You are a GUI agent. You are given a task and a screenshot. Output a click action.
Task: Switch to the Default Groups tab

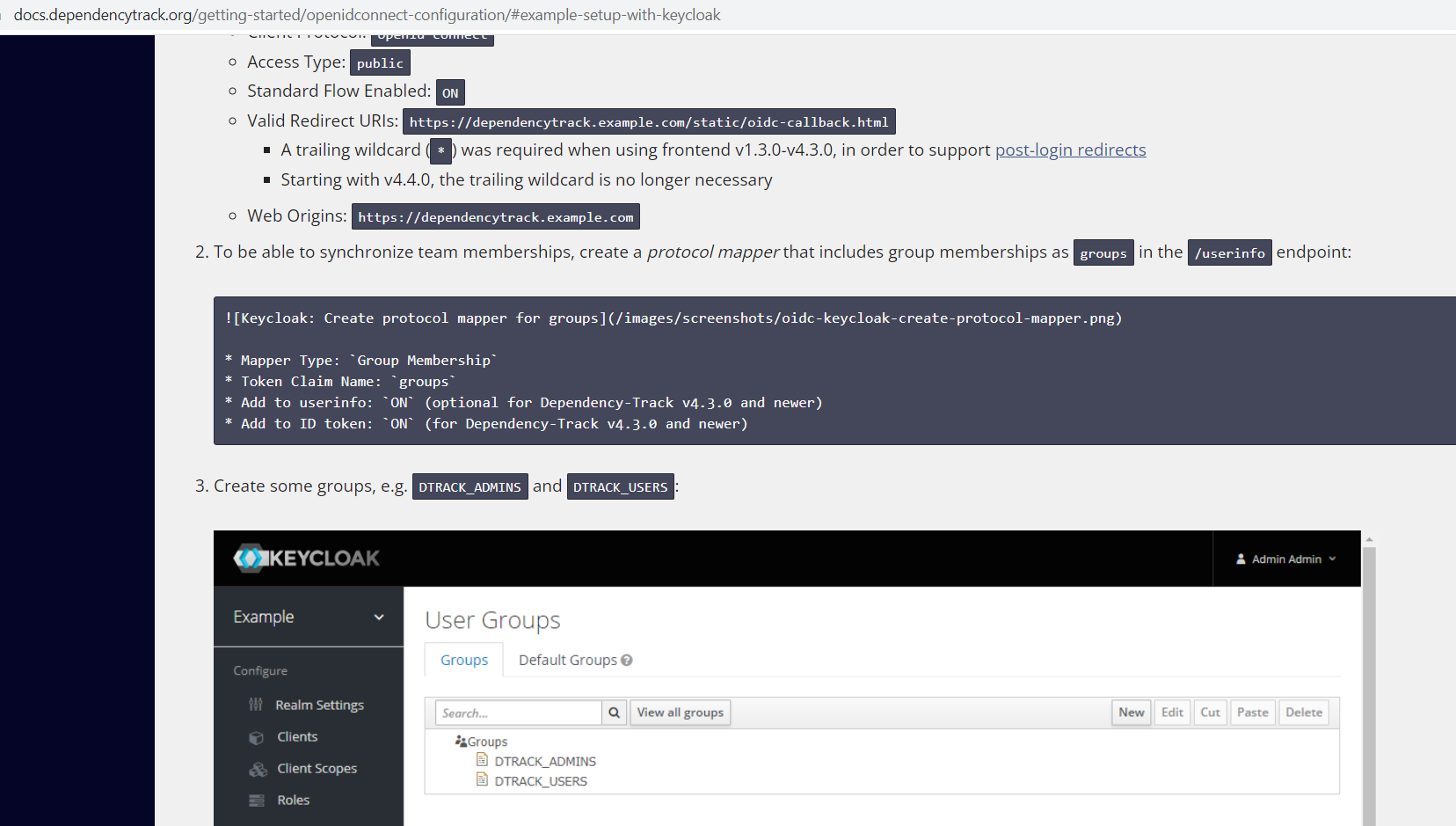point(568,660)
